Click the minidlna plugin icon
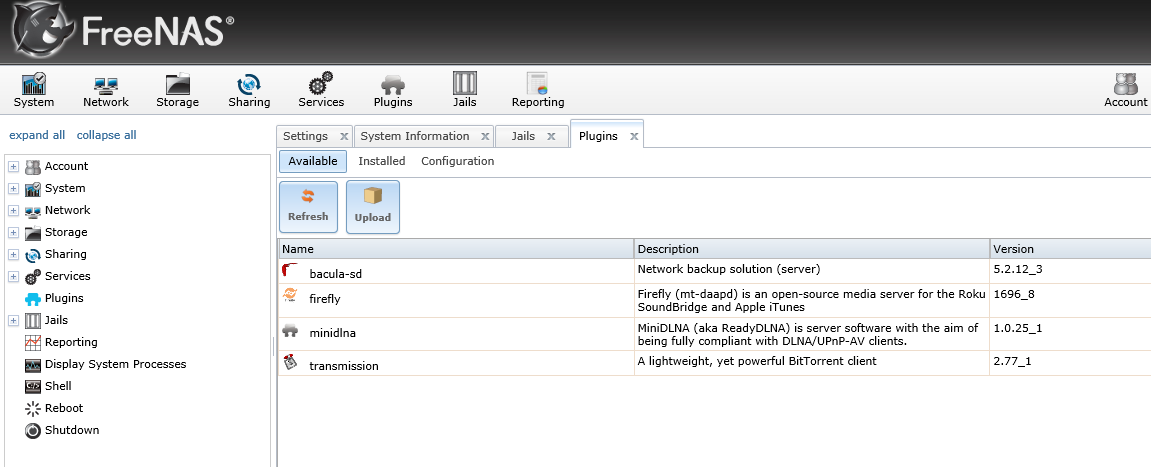1151x467 pixels. [290, 330]
